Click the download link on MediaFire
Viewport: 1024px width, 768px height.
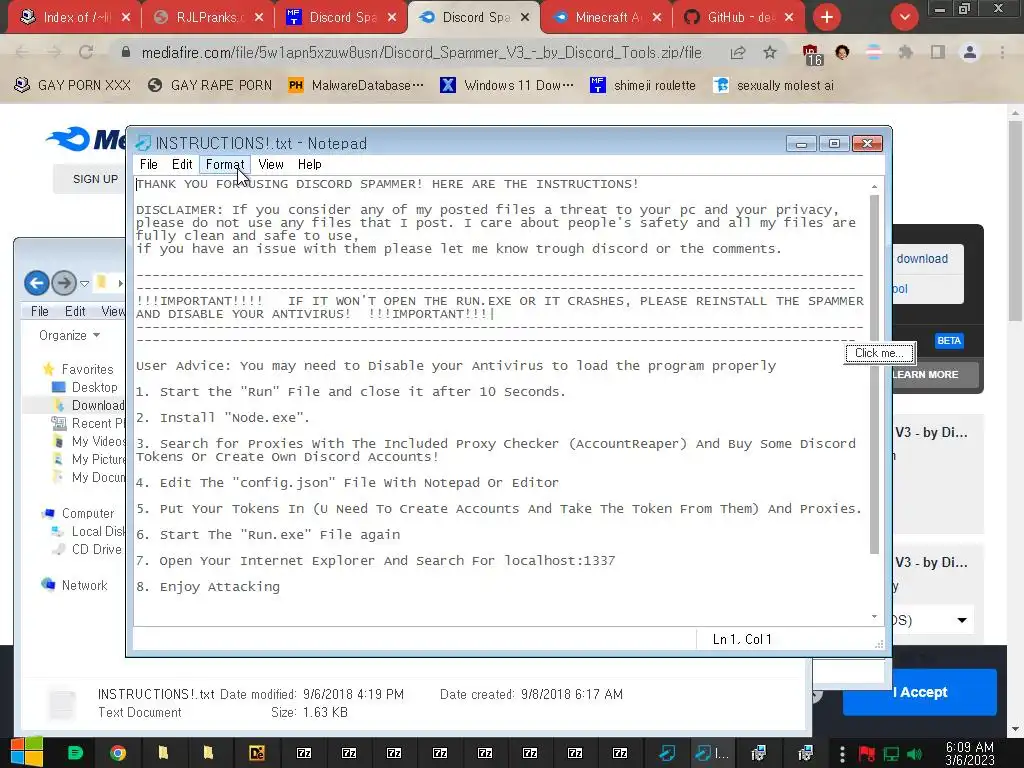point(922,259)
